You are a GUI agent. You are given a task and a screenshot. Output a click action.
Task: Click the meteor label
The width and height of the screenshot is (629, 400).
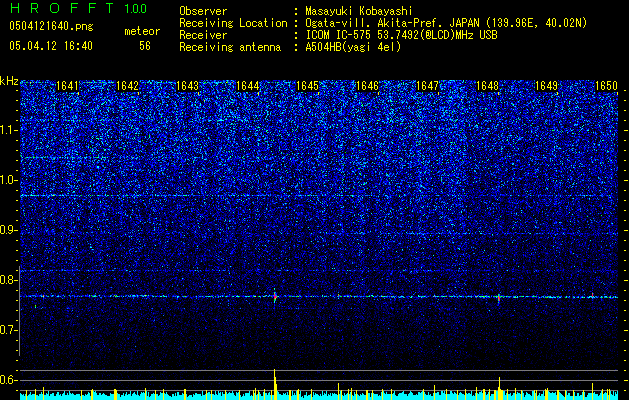(142, 31)
